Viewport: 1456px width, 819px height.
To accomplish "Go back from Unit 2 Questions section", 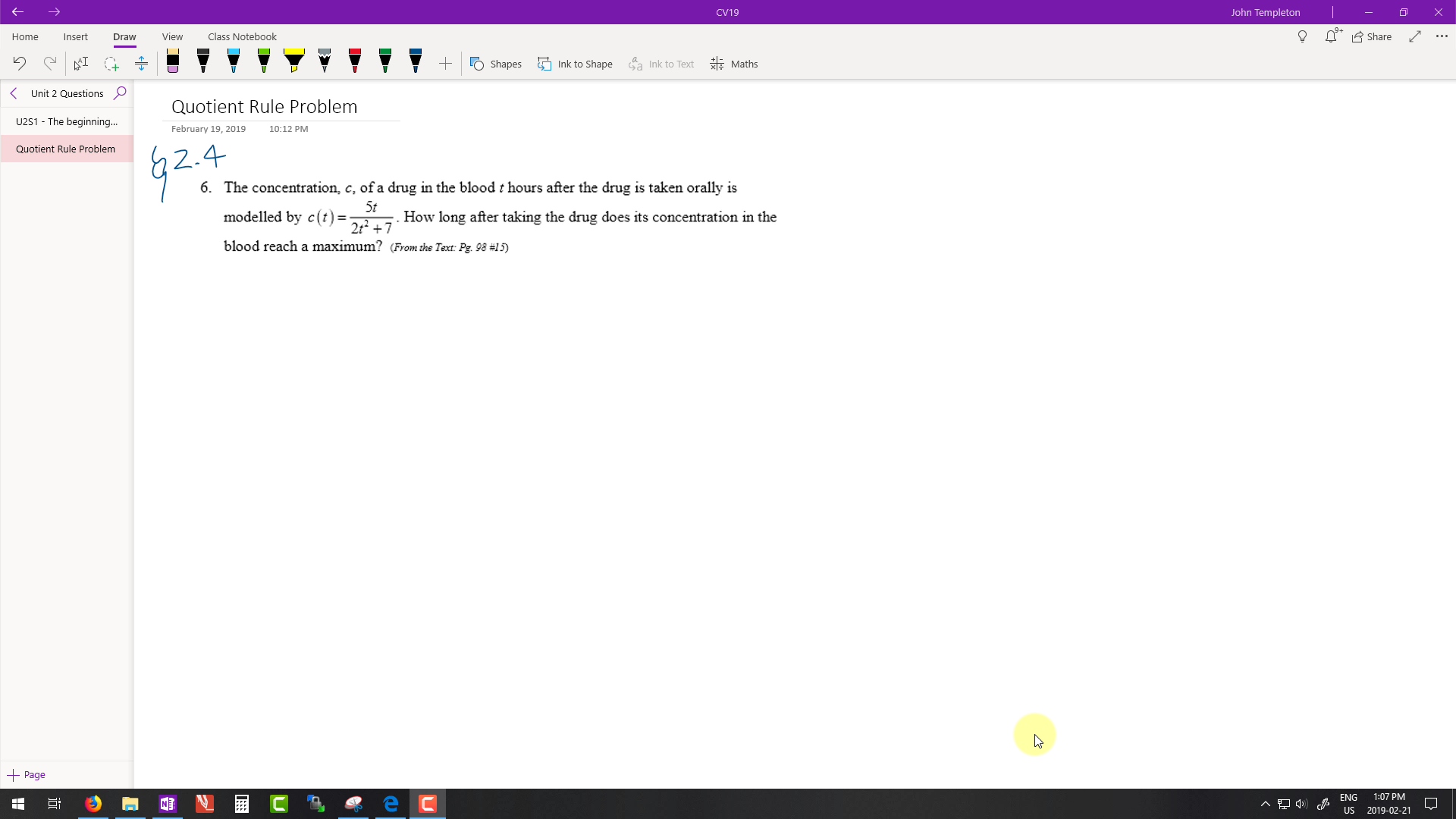I will 14,93.
